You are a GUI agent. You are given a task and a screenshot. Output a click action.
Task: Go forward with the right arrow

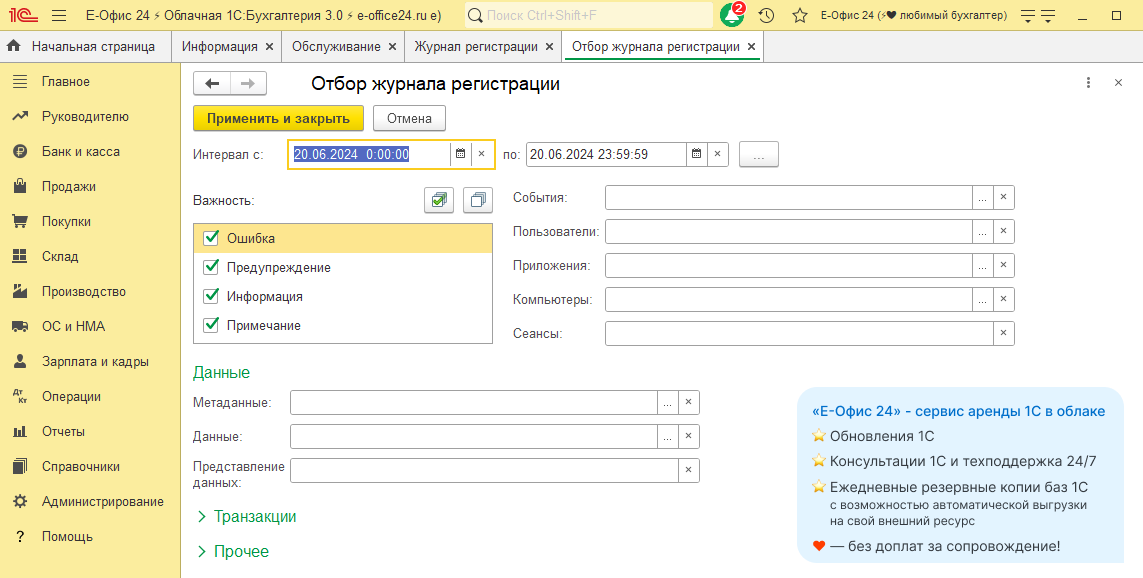[248, 83]
